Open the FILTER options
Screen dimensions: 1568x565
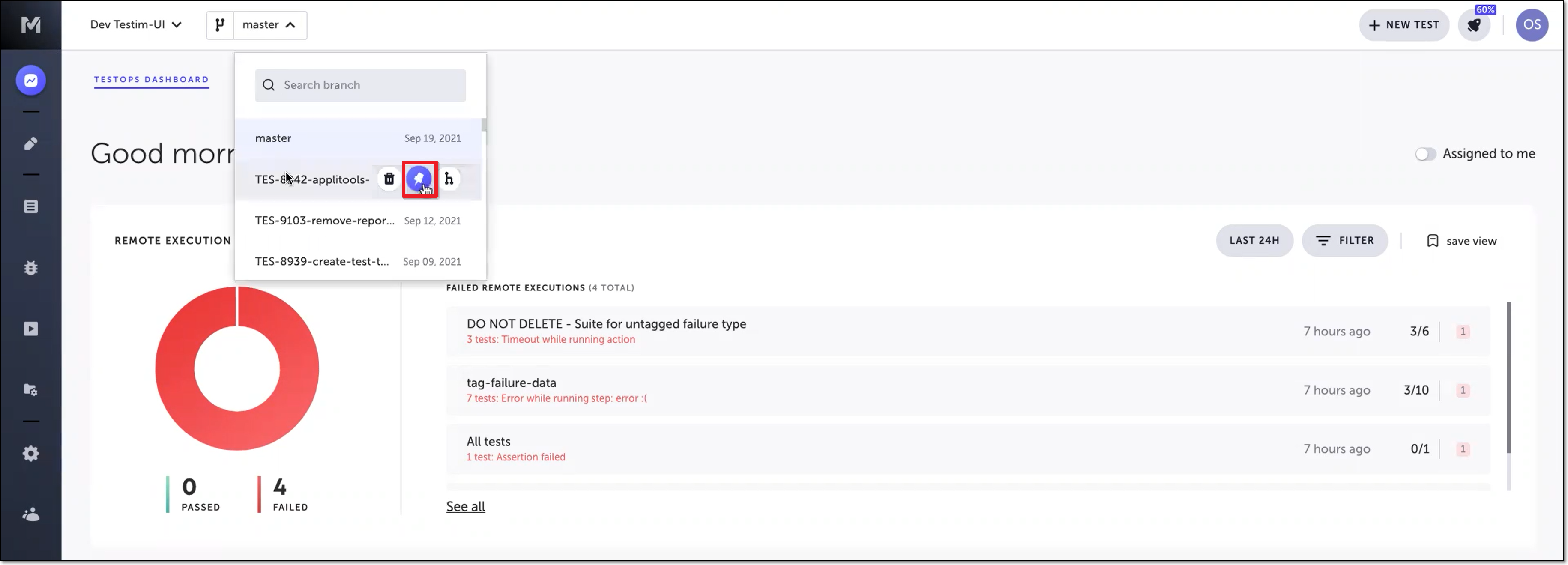pos(1345,240)
